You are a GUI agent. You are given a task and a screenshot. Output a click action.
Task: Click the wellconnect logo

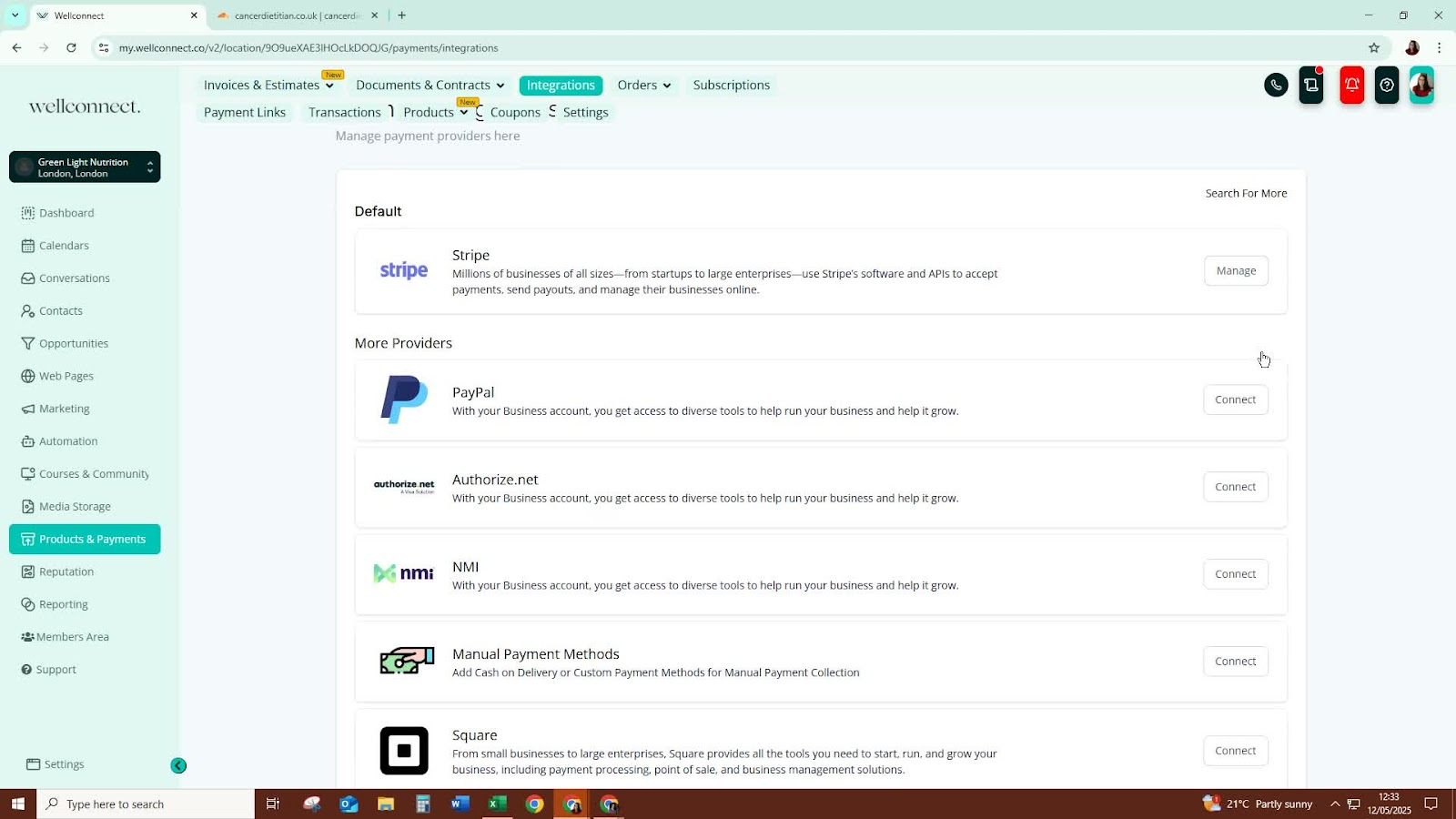click(85, 106)
